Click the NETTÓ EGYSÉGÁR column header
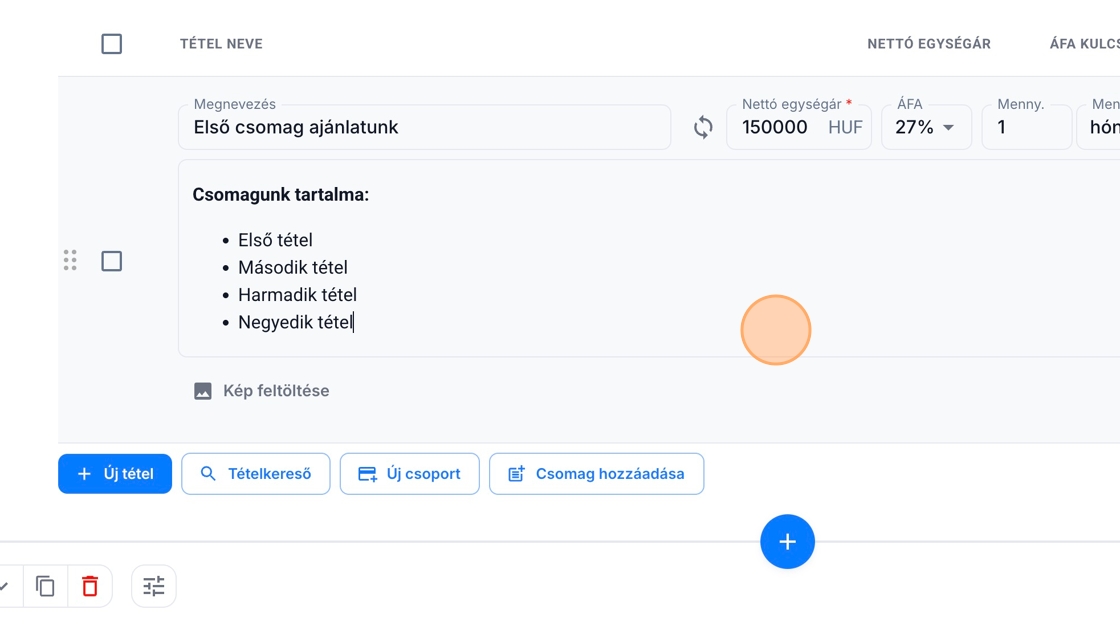1120x626 pixels. pyautogui.click(x=928, y=44)
